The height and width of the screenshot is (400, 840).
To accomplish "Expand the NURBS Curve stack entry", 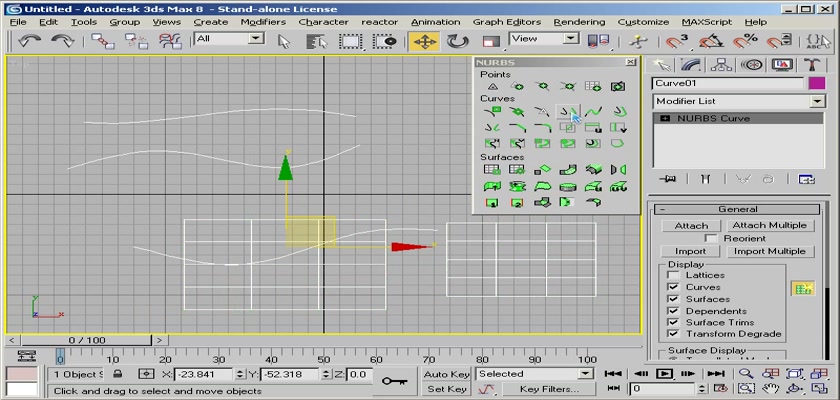I will [665, 118].
